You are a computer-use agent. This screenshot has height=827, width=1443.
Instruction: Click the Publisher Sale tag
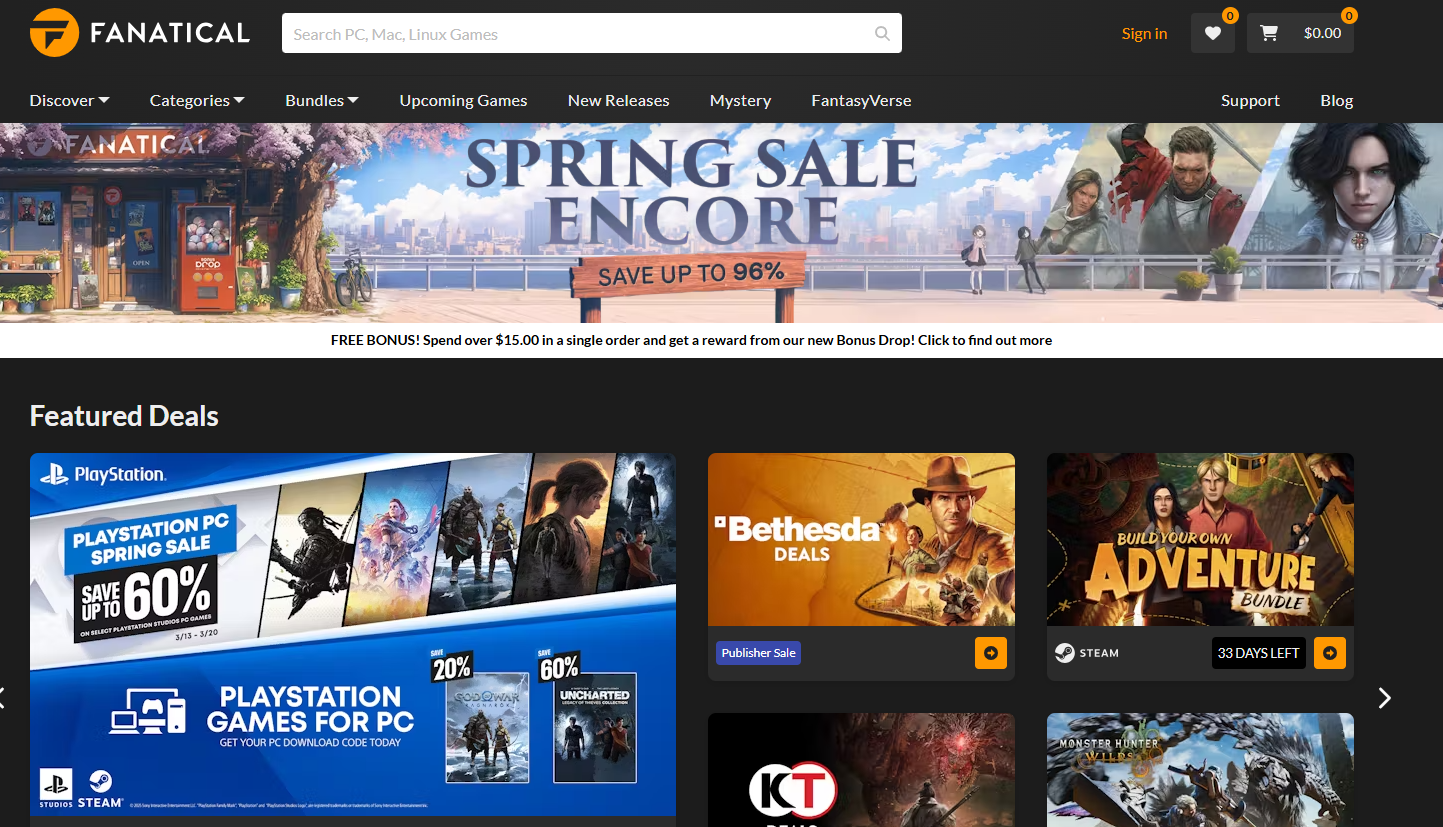(x=758, y=653)
